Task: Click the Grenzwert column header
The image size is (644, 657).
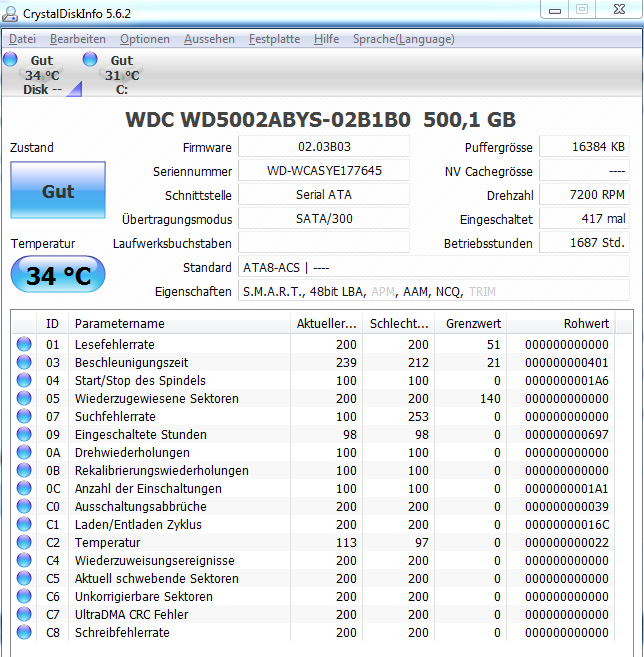Action: point(471,323)
